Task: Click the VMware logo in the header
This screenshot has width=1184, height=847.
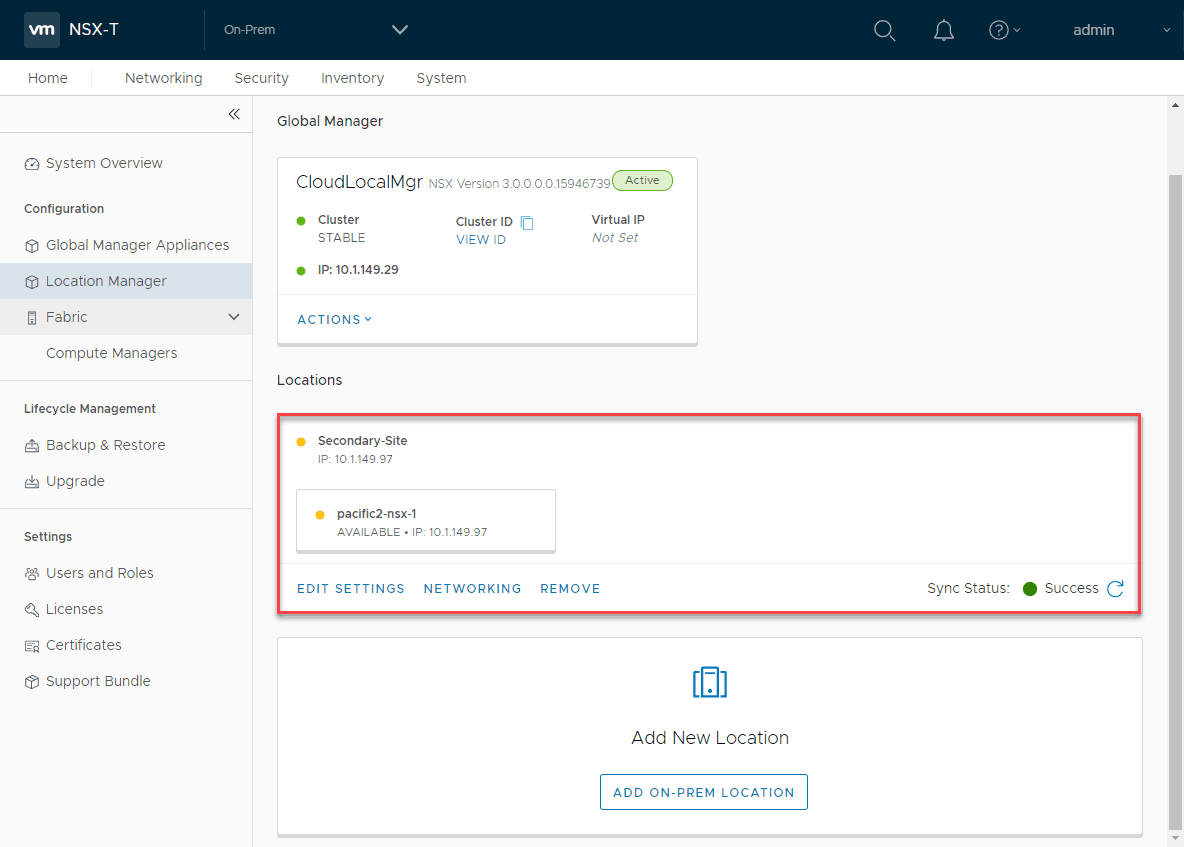Action: click(41, 29)
